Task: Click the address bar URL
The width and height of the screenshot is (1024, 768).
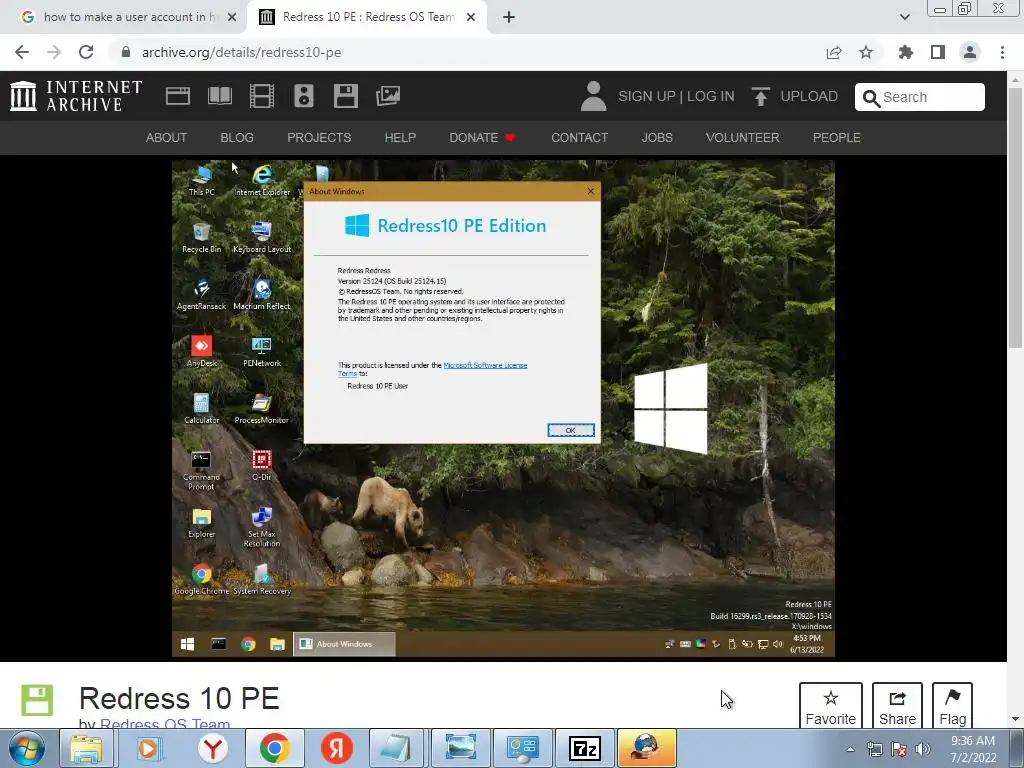Action: click(x=242, y=52)
